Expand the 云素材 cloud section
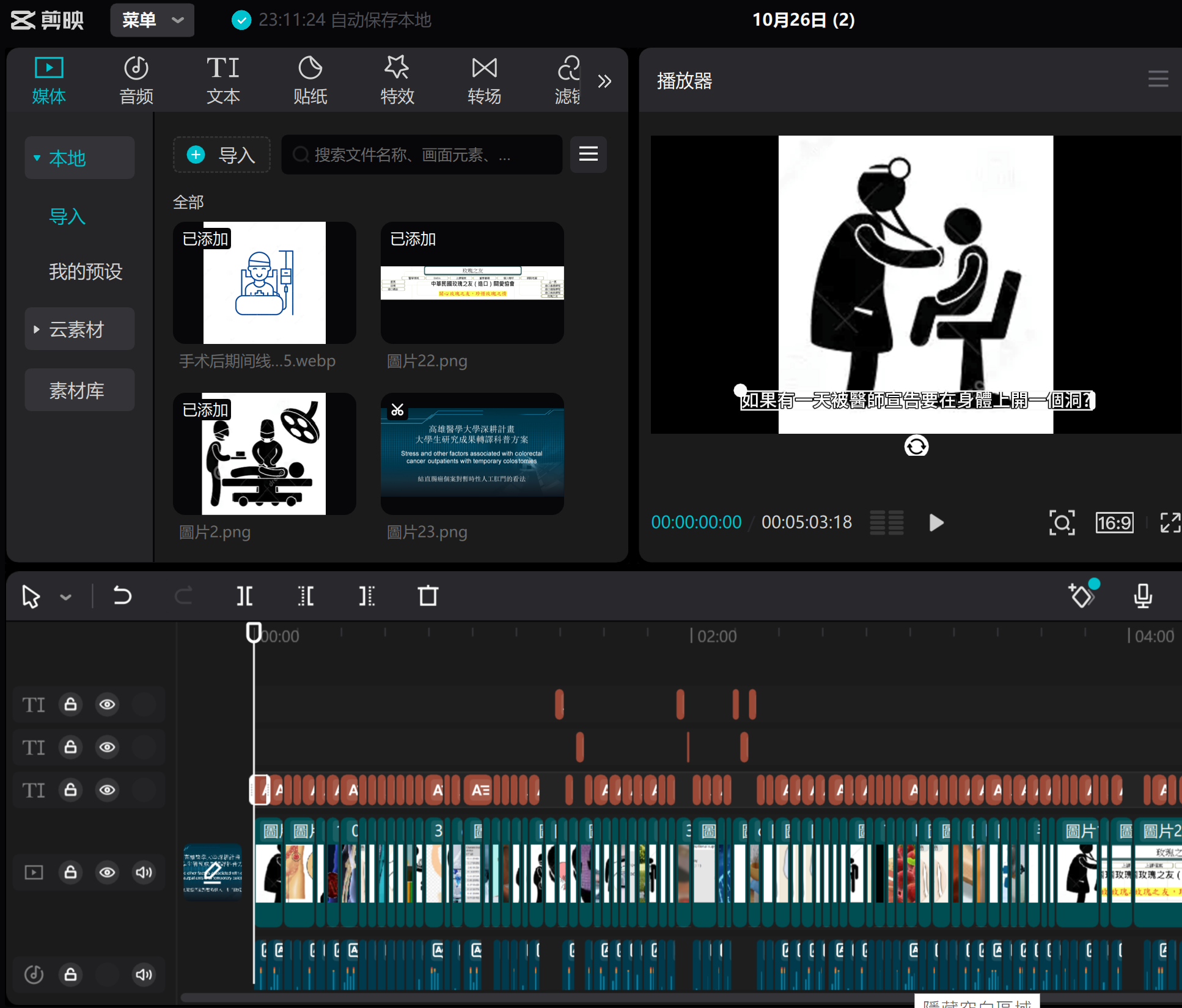The image size is (1182, 1008). (x=79, y=329)
